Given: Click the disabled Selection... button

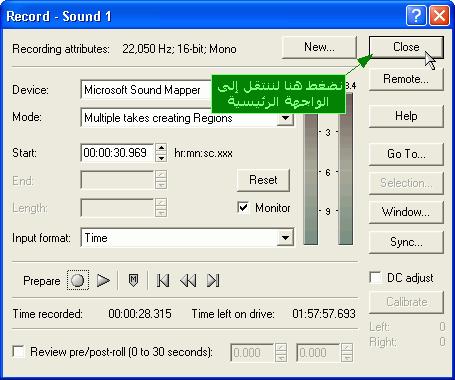Looking at the screenshot, I should pyautogui.click(x=406, y=183).
